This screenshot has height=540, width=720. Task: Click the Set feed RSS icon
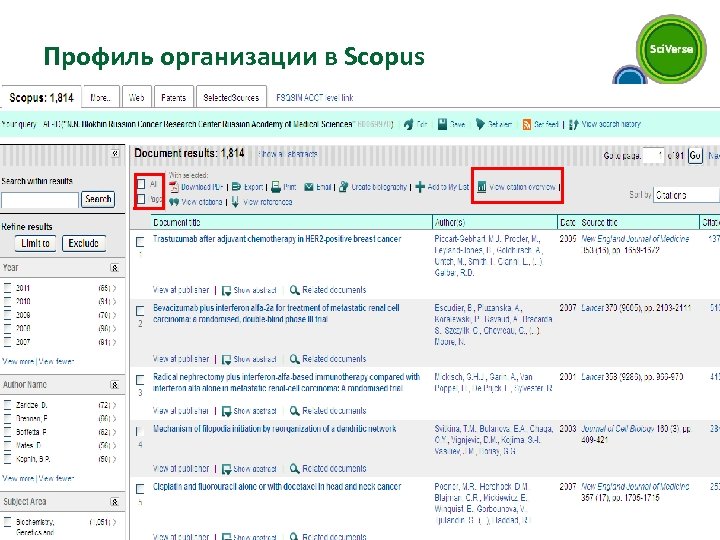coord(527,124)
